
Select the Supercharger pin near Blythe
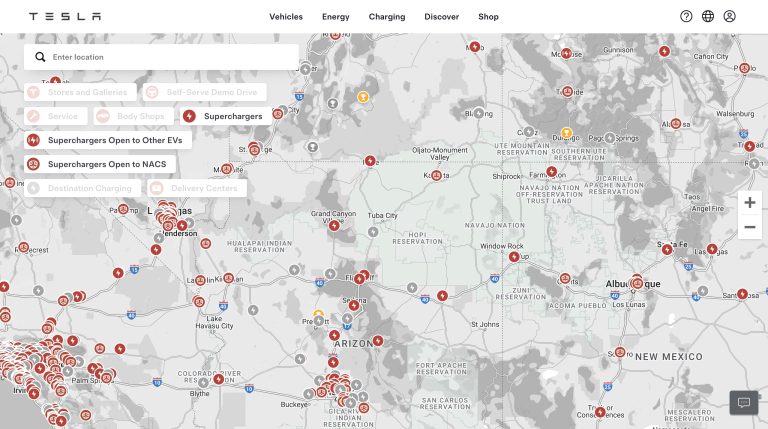218,379
